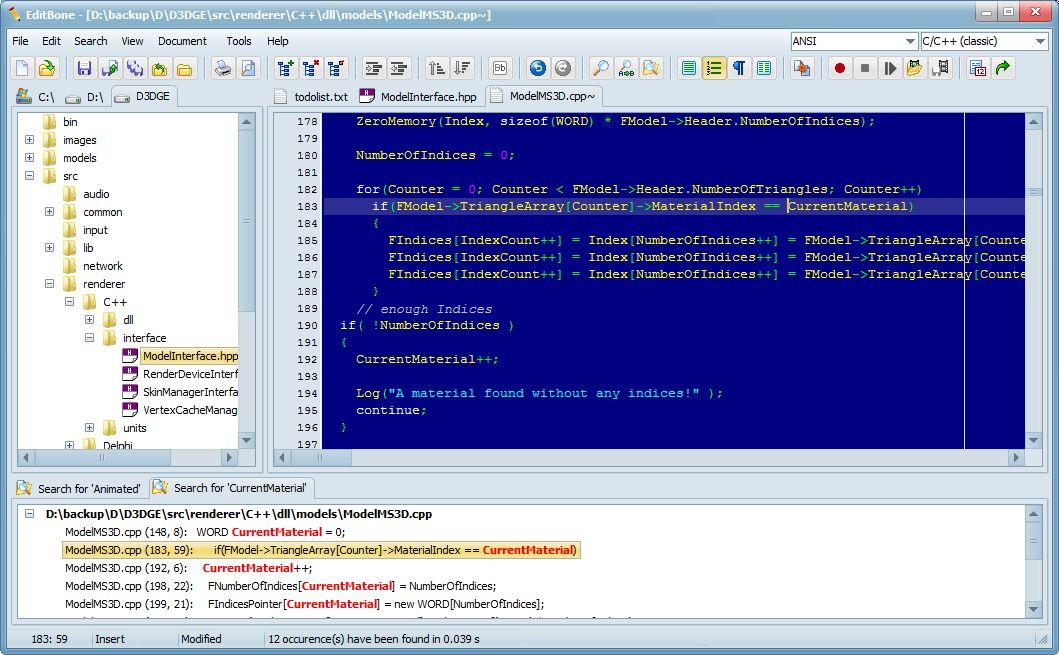Click the Print icon in toolbar
This screenshot has height=655, width=1059.
(x=223, y=68)
